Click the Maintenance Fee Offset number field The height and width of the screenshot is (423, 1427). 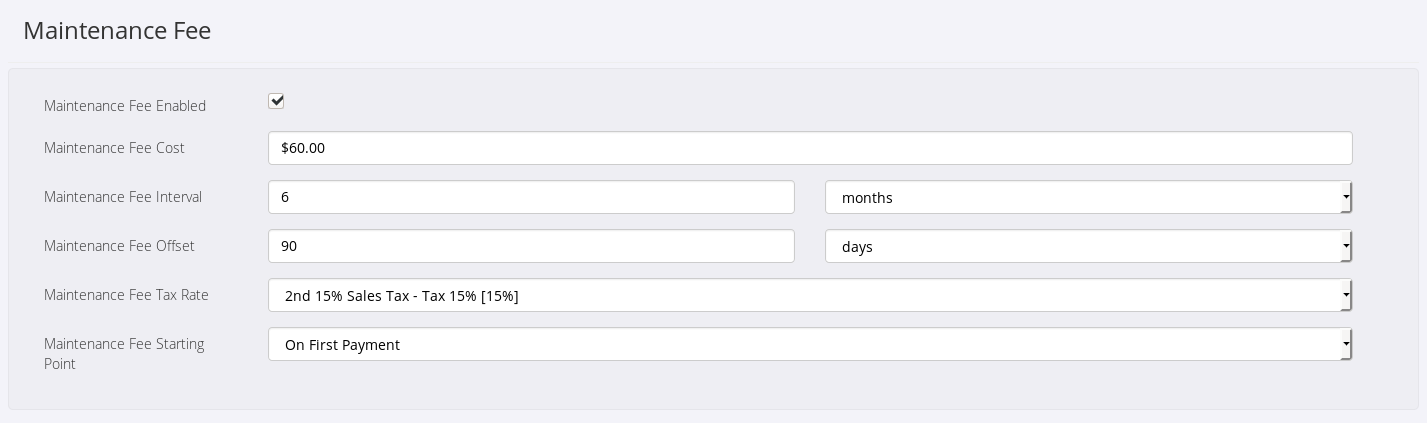point(531,246)
